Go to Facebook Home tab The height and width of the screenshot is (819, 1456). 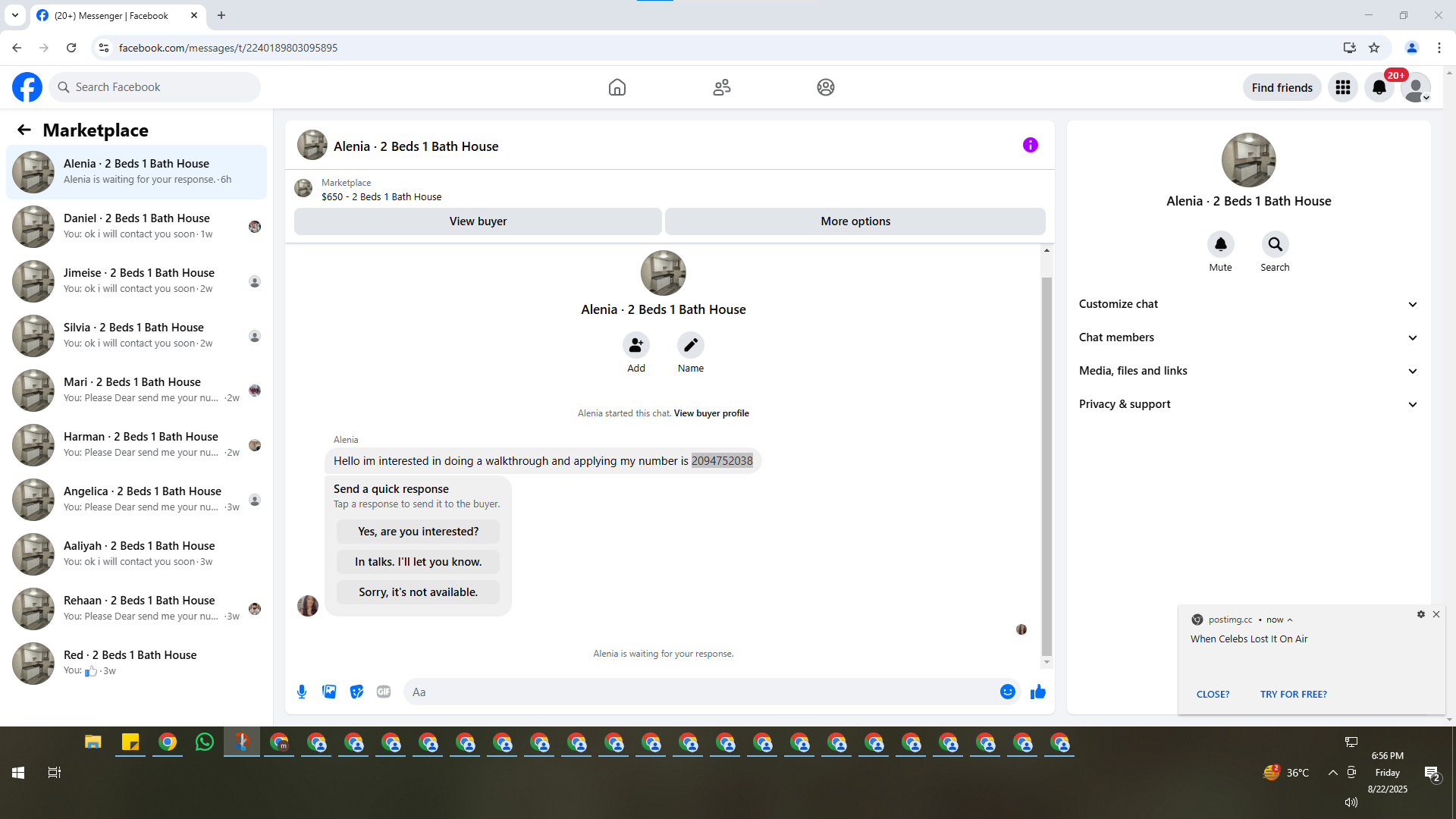[x=617, y=87]
